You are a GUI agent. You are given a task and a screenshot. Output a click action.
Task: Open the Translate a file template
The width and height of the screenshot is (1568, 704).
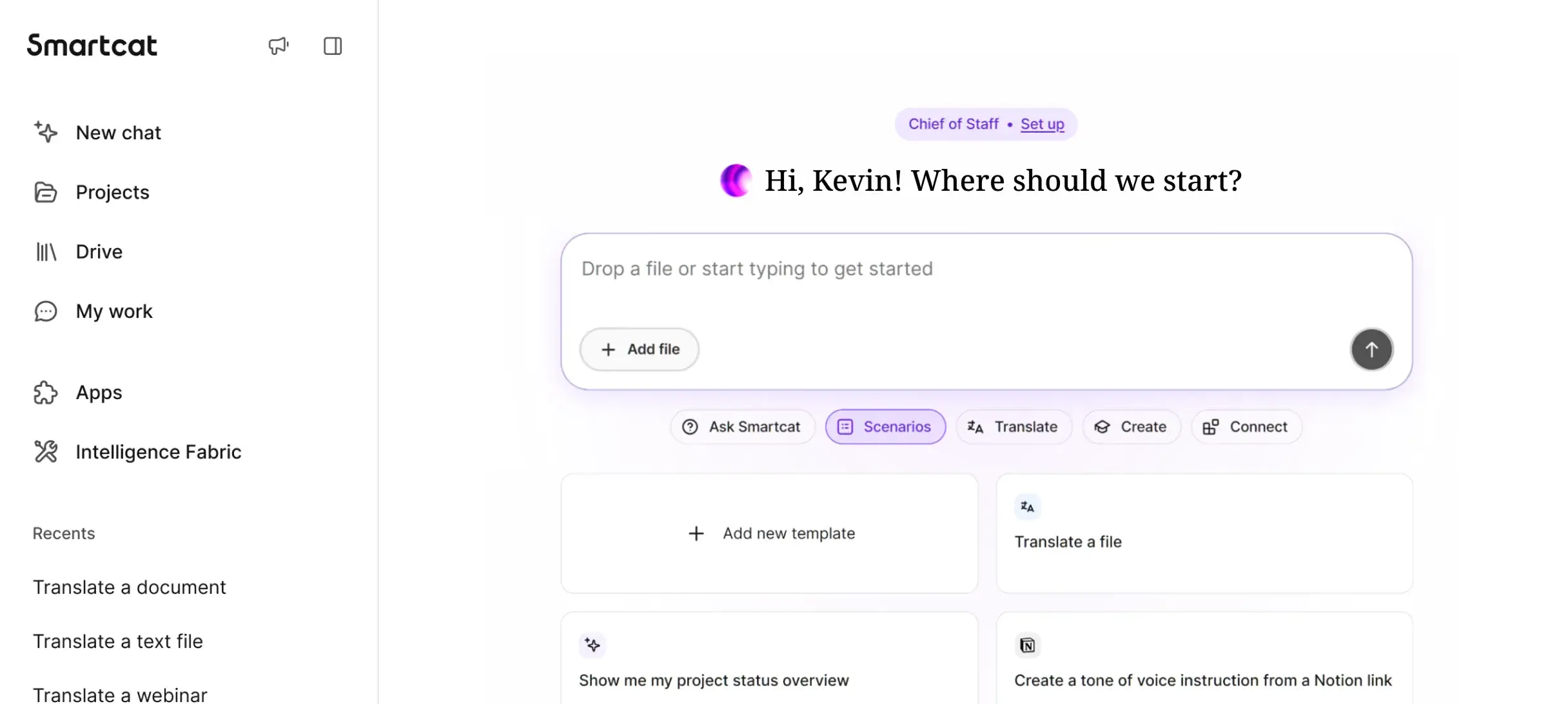1204,533
